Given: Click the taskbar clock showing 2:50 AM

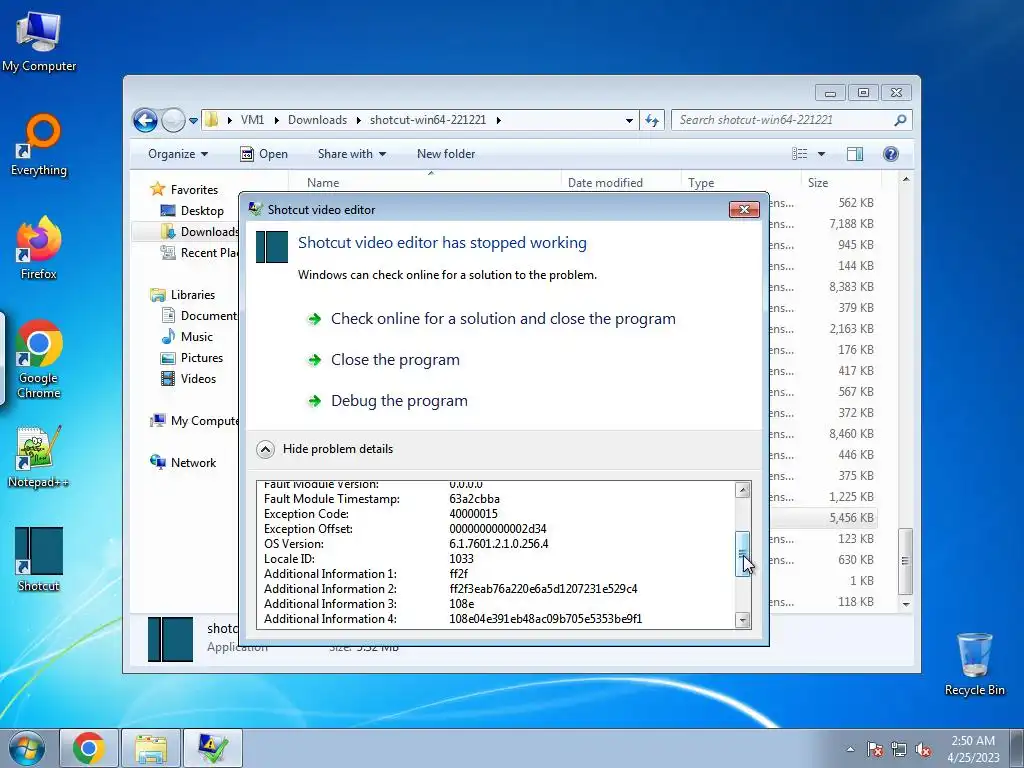Looking at the screenshot, I should coord(973,748).
